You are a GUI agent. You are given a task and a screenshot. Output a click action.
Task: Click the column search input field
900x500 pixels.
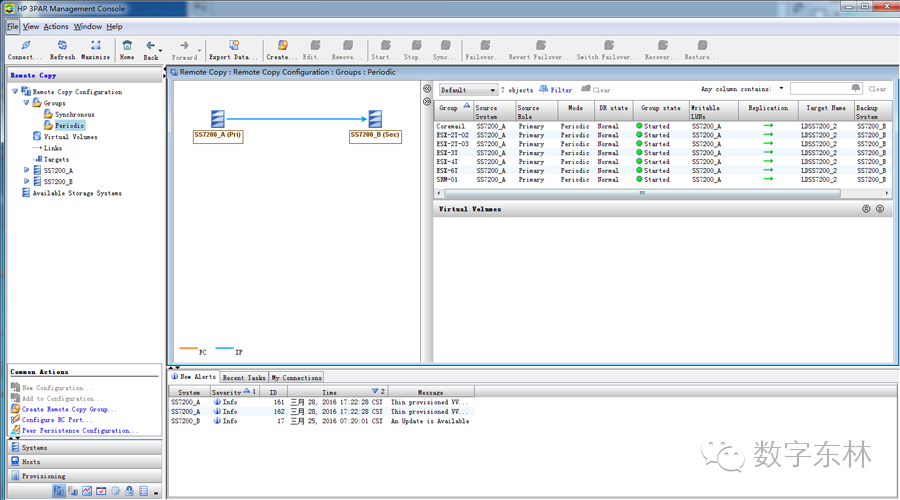click(x=820, y=89)
